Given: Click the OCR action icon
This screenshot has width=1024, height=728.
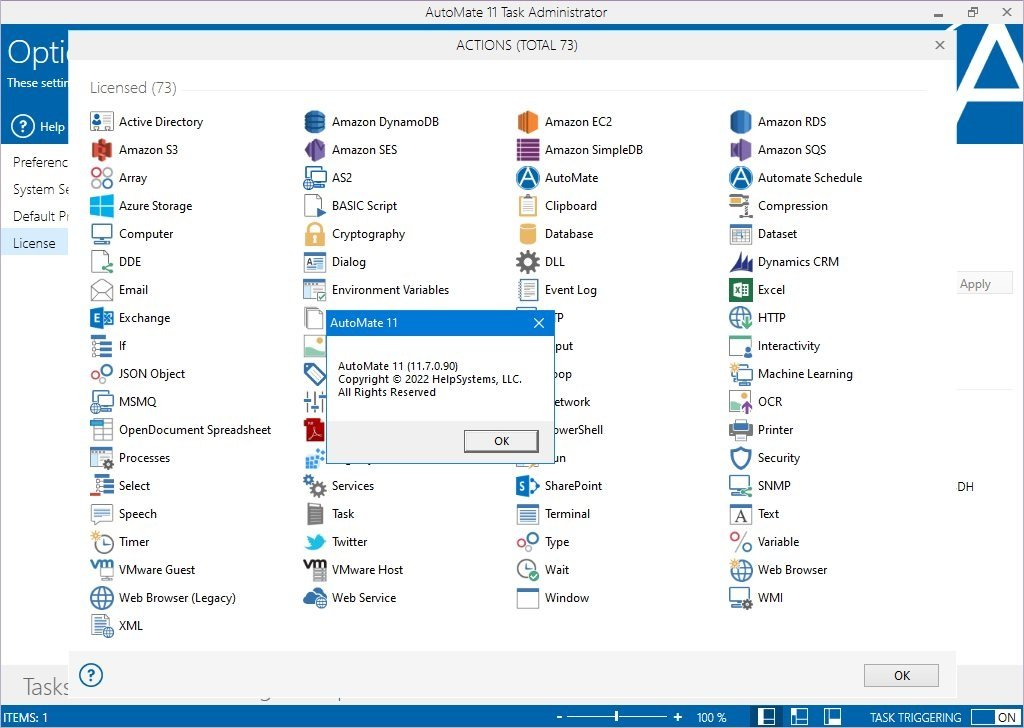Looking at the screenshot, I should 741,402.
